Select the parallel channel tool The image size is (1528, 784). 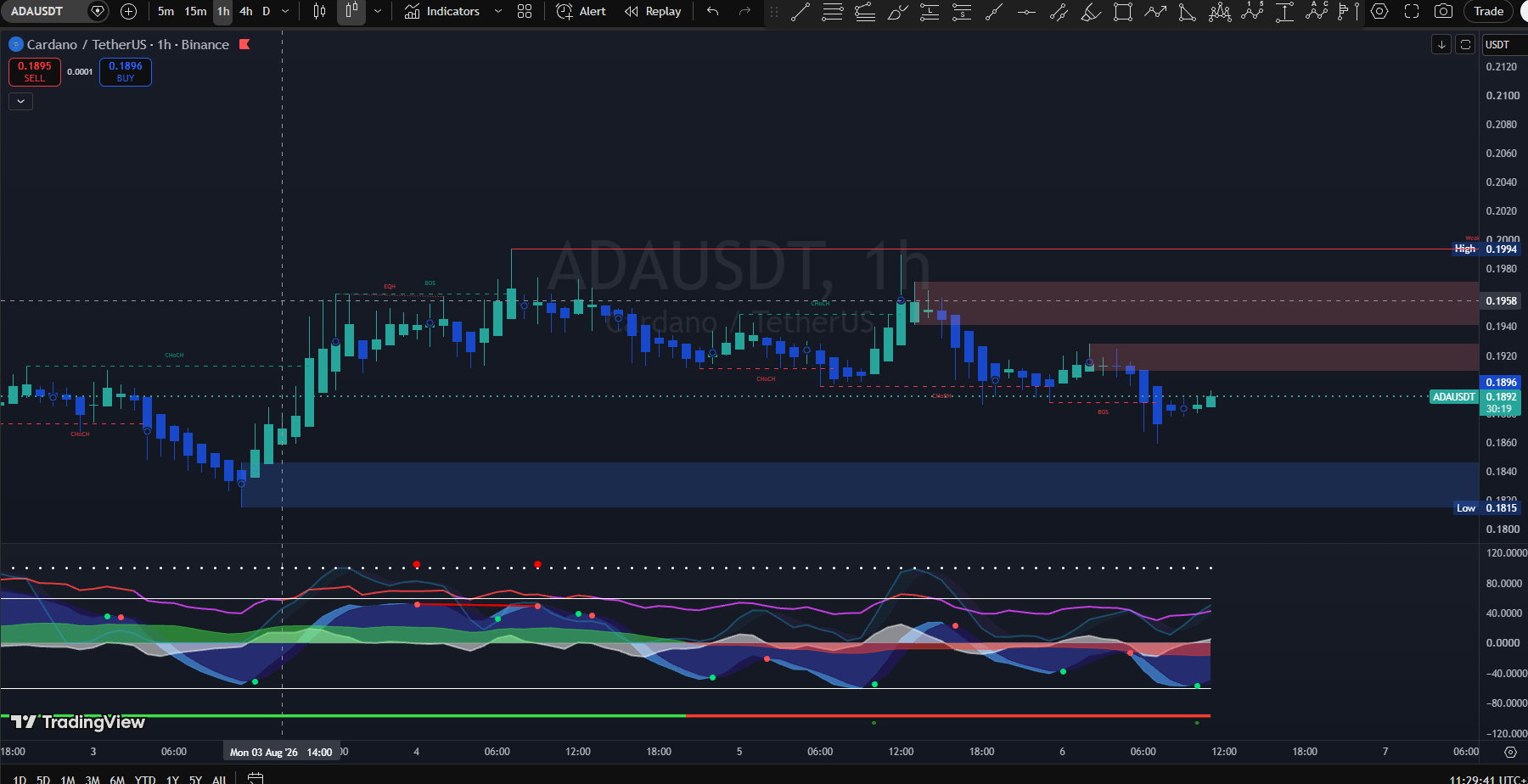coord(1059,11)
